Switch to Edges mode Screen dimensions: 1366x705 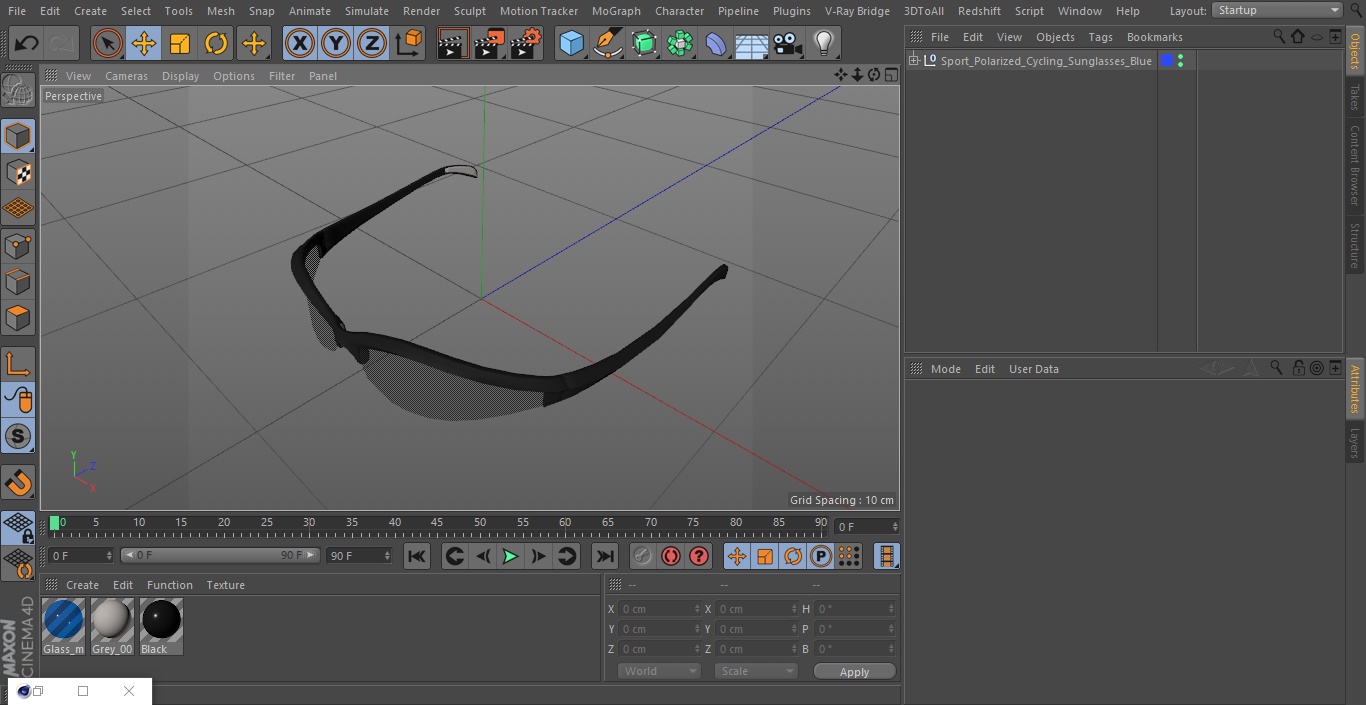(18, 281)
